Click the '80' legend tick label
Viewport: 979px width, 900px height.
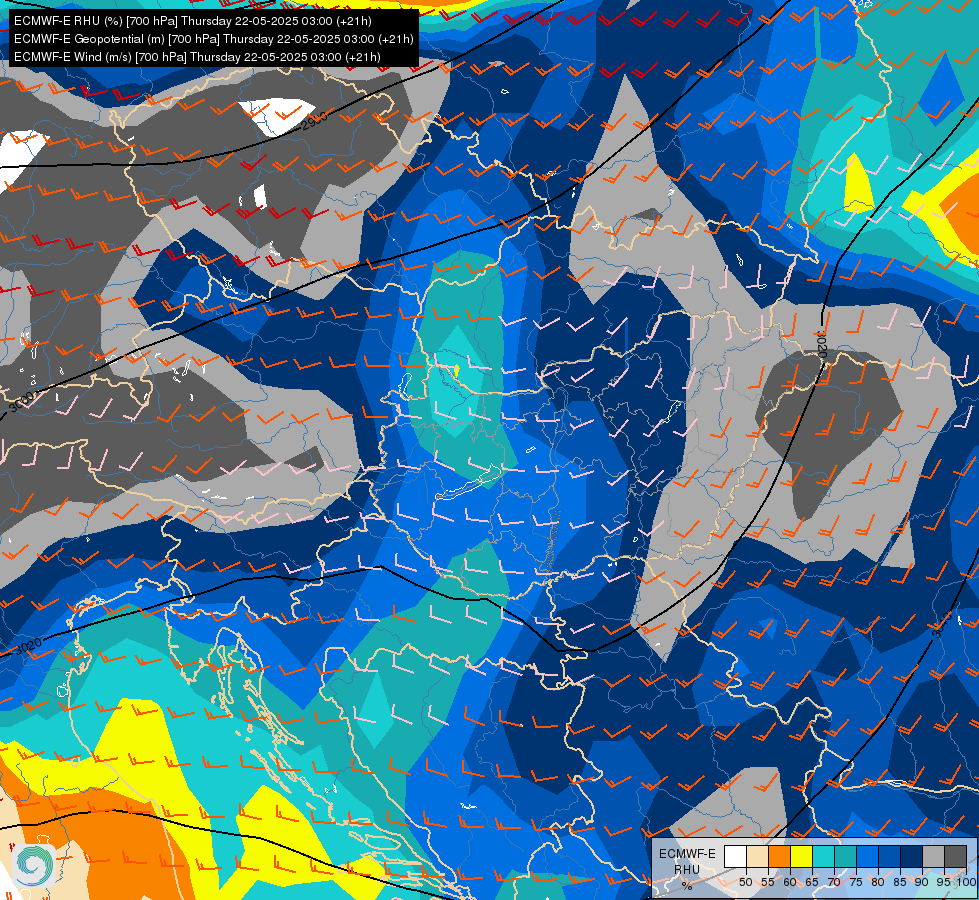878,882
